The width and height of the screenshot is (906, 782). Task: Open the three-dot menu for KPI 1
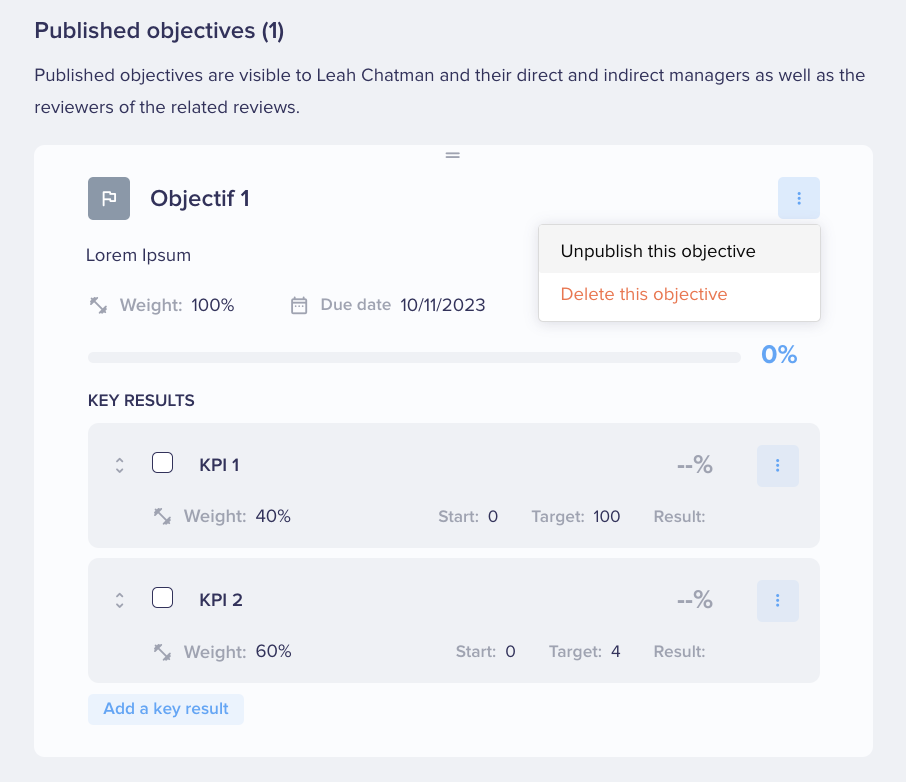click(778, 465)
